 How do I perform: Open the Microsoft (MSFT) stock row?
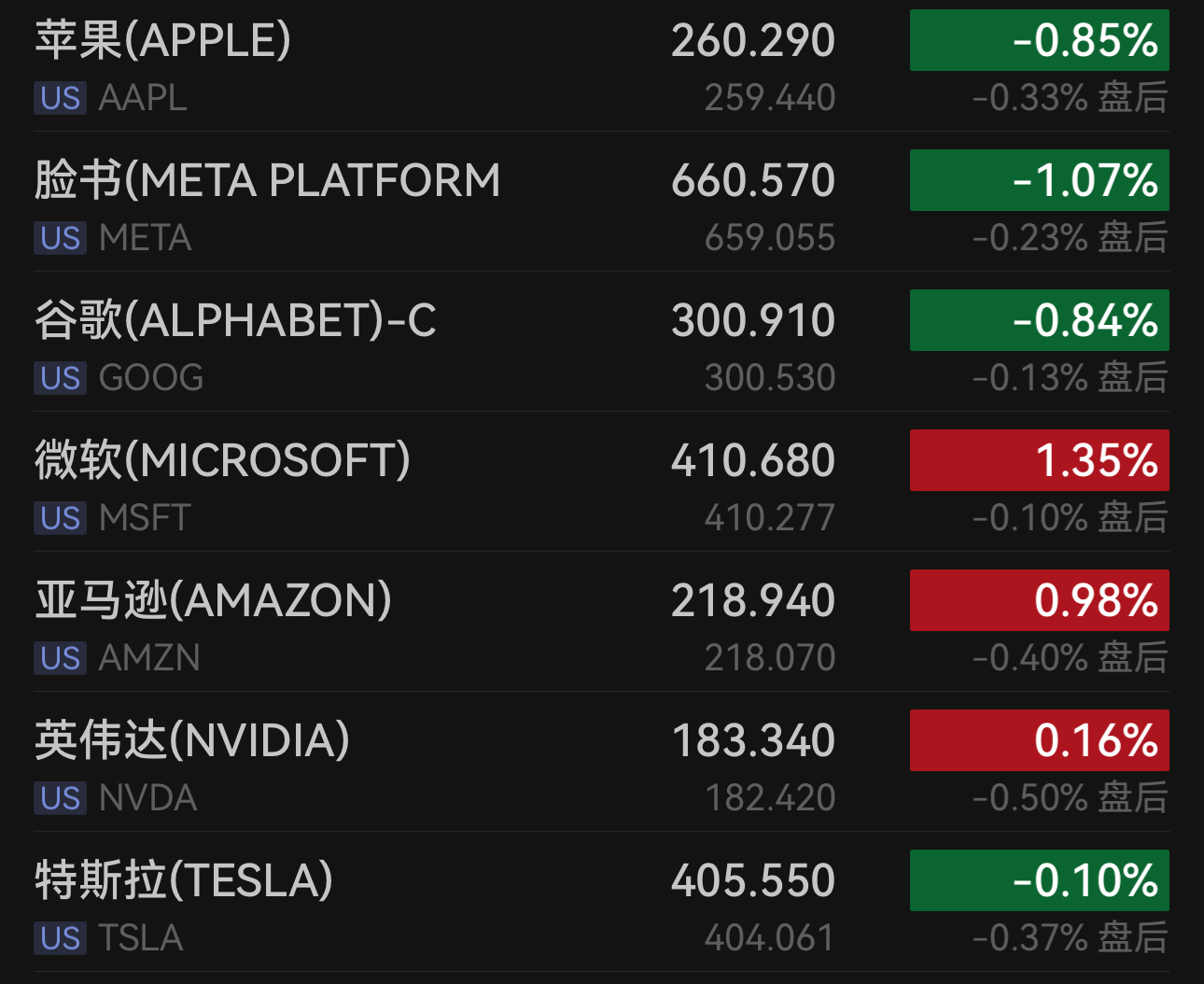point(222,461)
